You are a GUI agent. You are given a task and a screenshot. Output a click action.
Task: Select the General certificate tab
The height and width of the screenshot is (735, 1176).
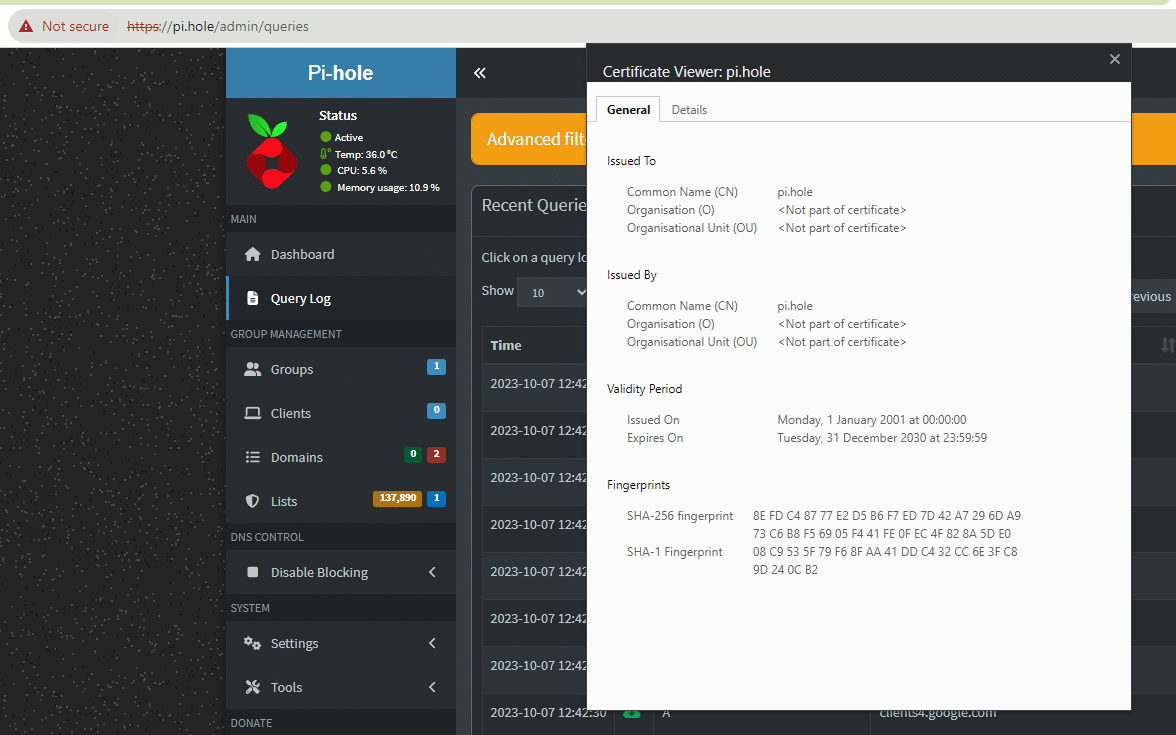(628, 110)
